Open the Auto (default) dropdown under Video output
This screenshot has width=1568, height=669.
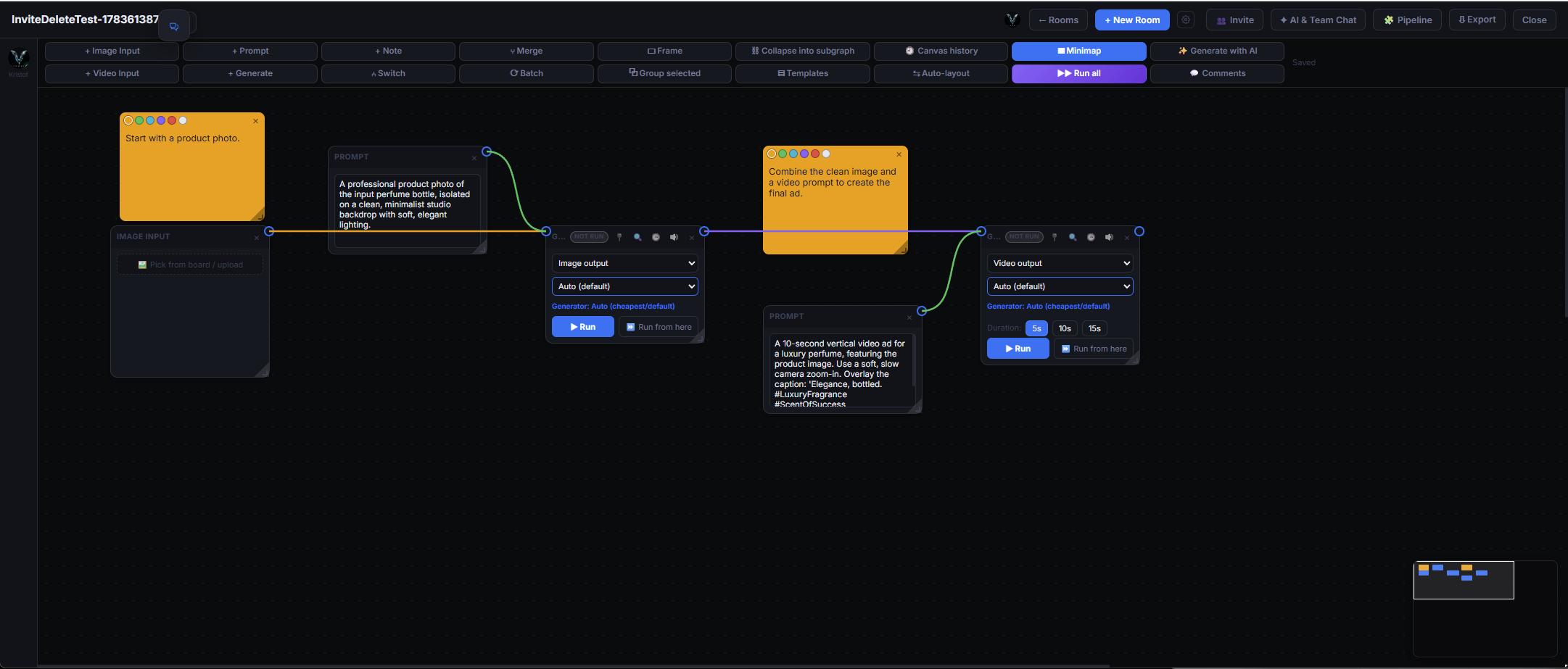(x=1060, y=286)
